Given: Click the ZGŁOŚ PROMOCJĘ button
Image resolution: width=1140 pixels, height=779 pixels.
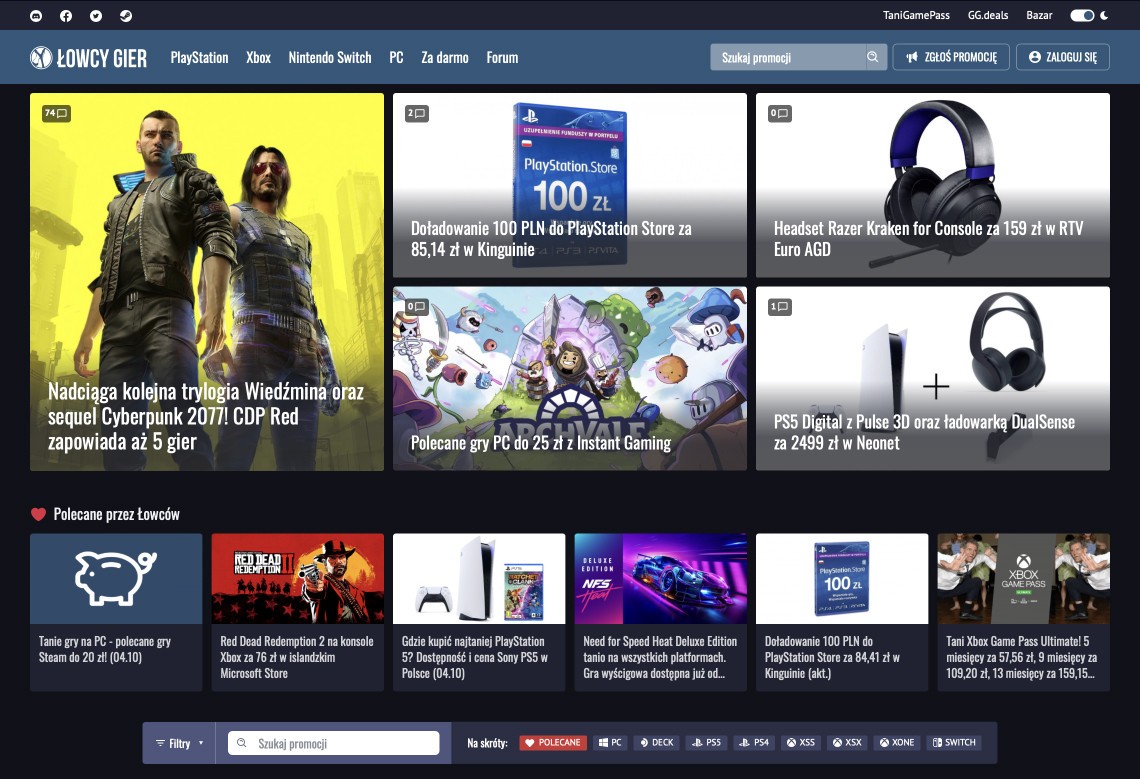Looking at the screenshot, I should point(951,57).
